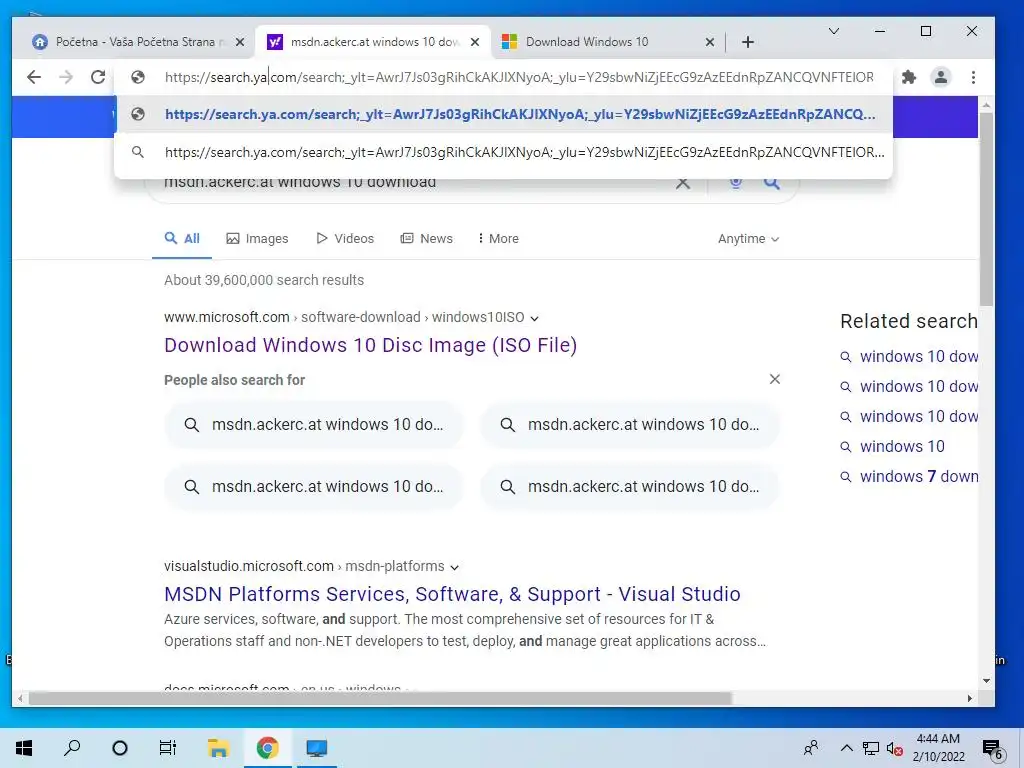Click the scroll right arrow button
The height and width of the screenshot is (768, 1024).
tap(970, 698)
